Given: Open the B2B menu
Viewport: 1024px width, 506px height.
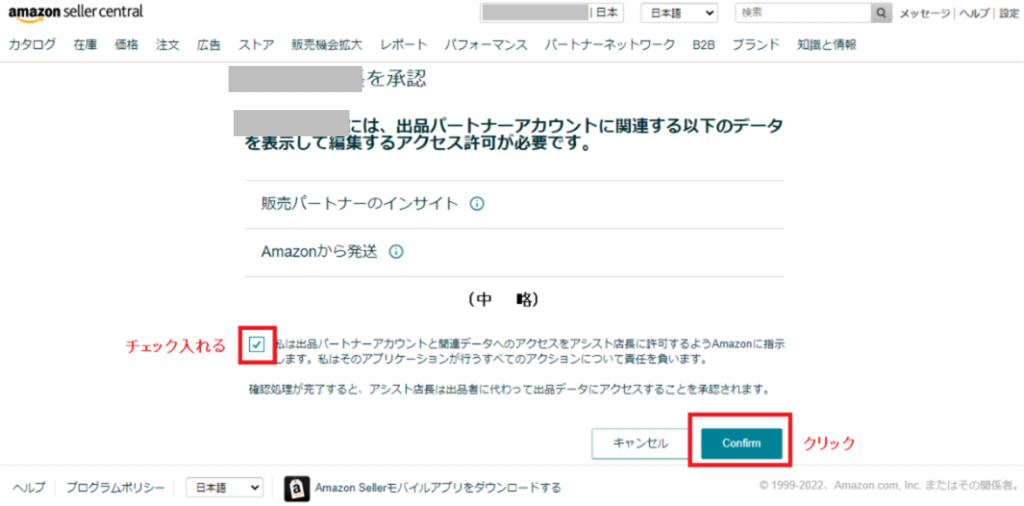Looking at the screenshot, I should pos(704,45).
